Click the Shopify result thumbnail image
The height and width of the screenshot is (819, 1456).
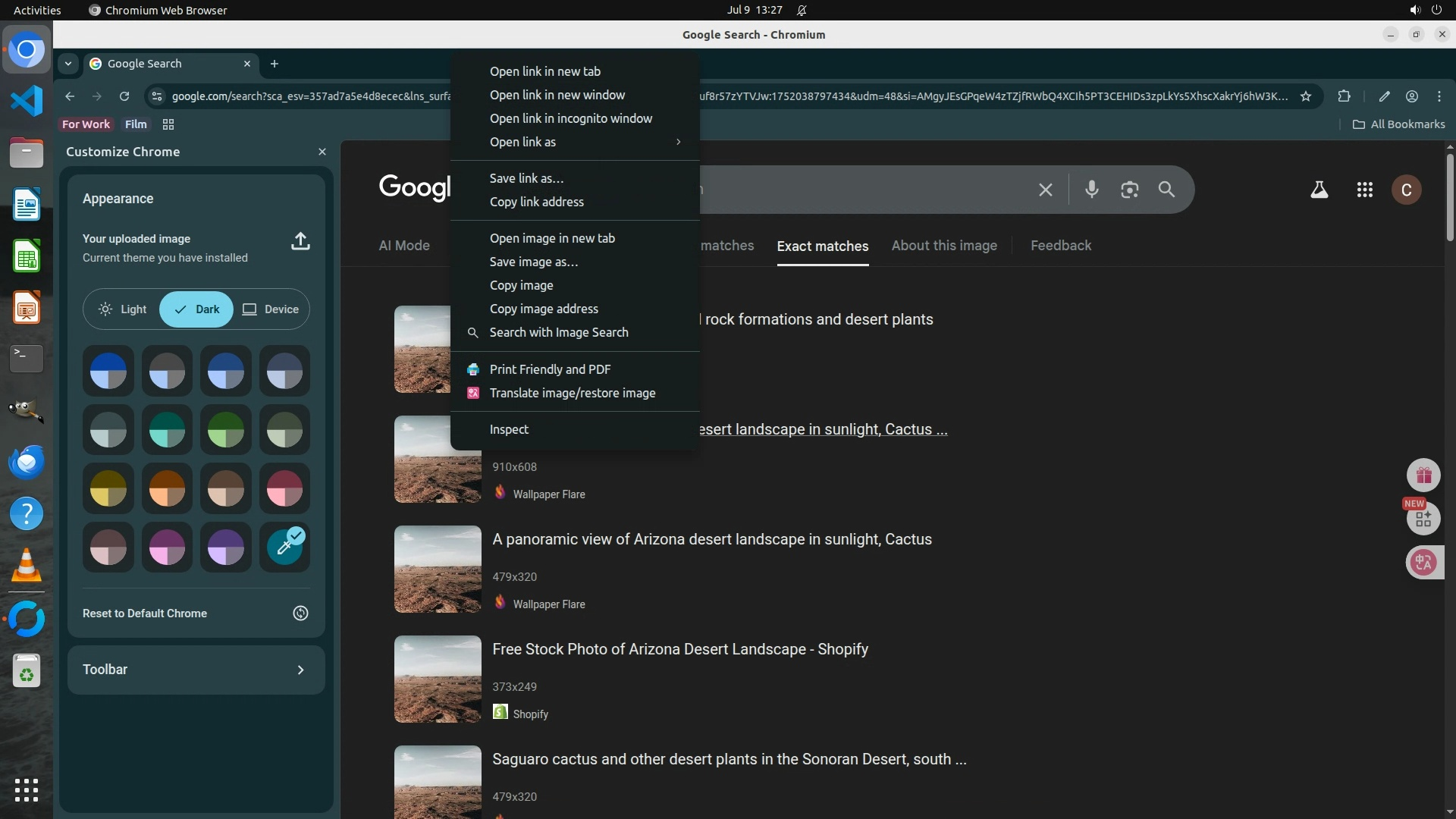coord(438,679)
